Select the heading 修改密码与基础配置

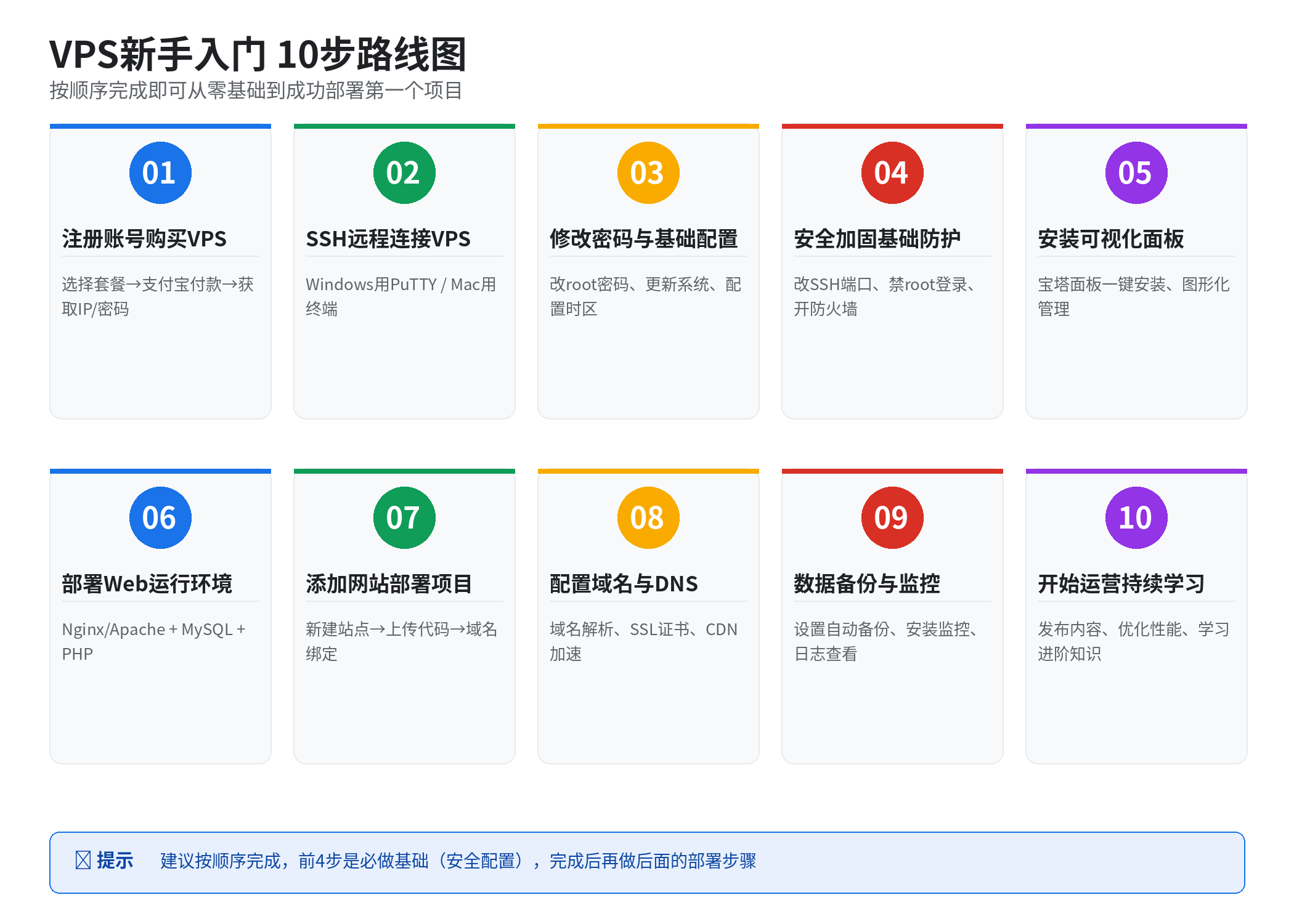coord(643,238)
